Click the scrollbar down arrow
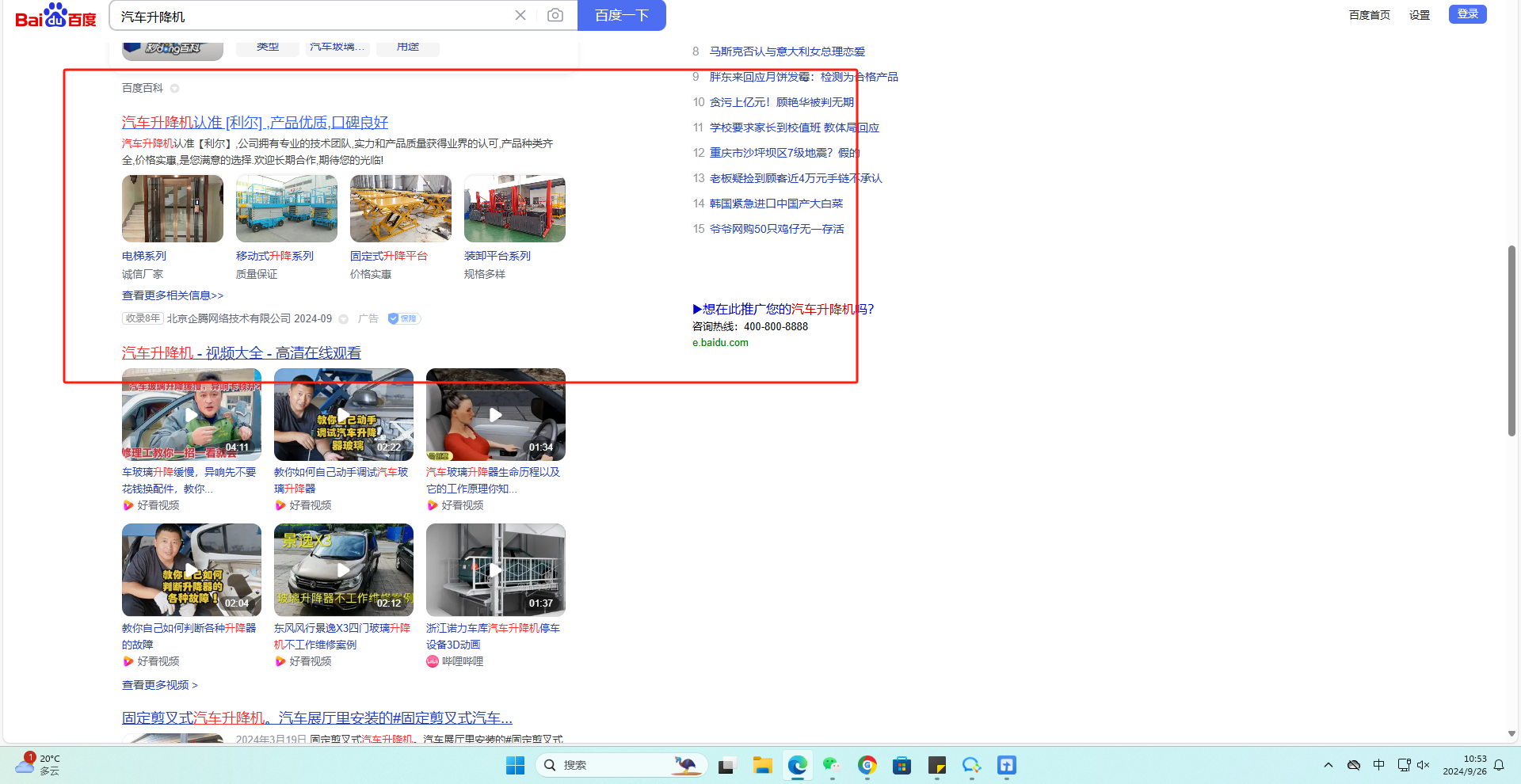This screenshot has height=784, width=1521. click(1511, 734)
